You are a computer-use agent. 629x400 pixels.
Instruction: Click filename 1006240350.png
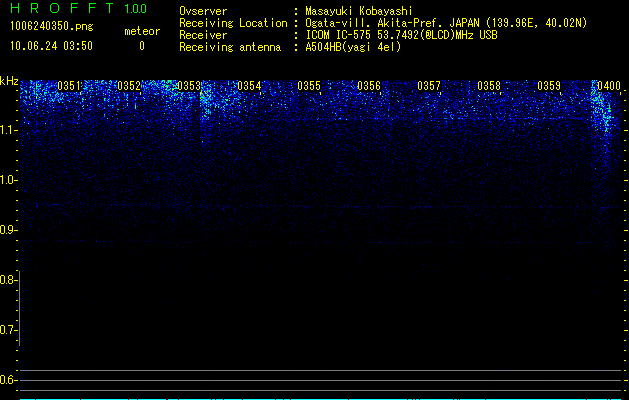(52, 26)
